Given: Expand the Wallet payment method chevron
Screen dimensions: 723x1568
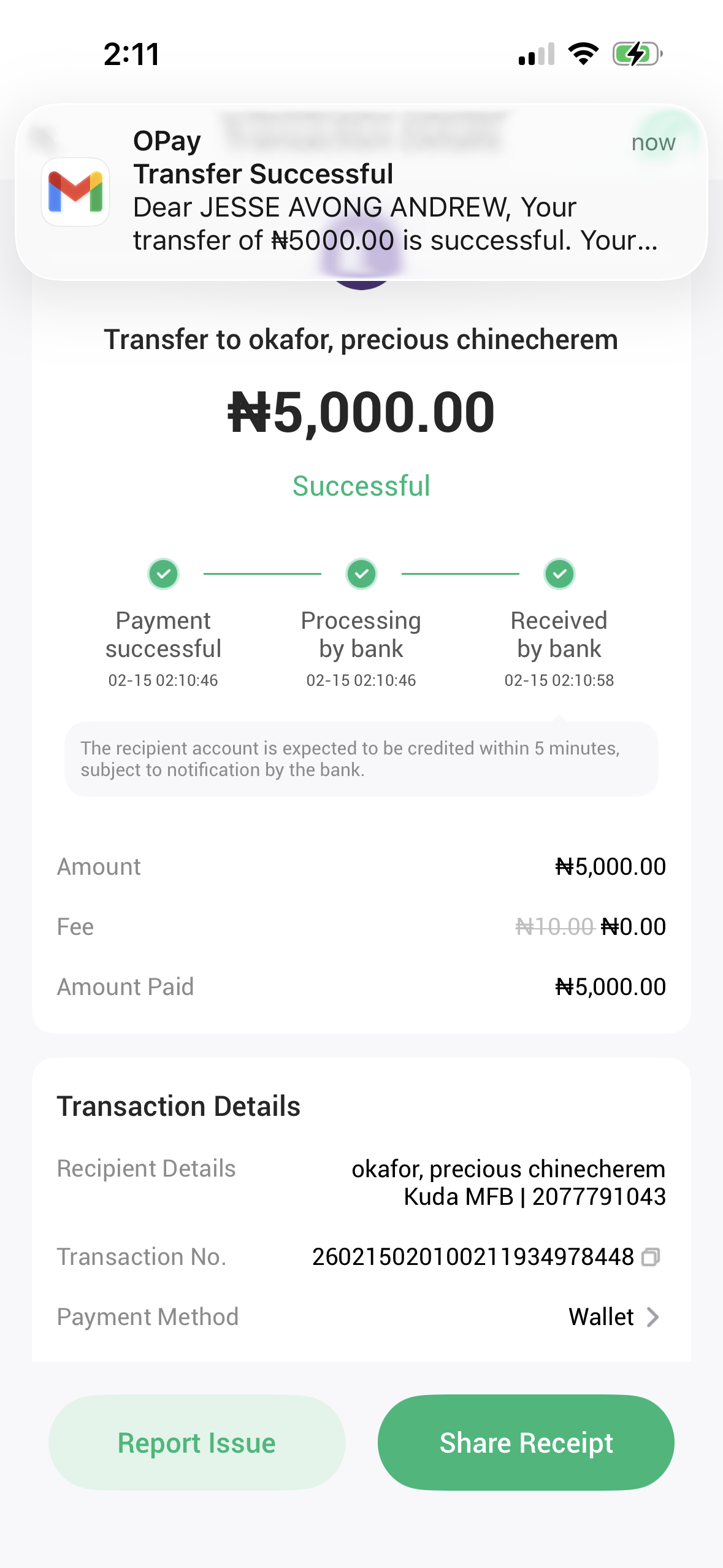Looking at the screenshot, I should 653,1317.
